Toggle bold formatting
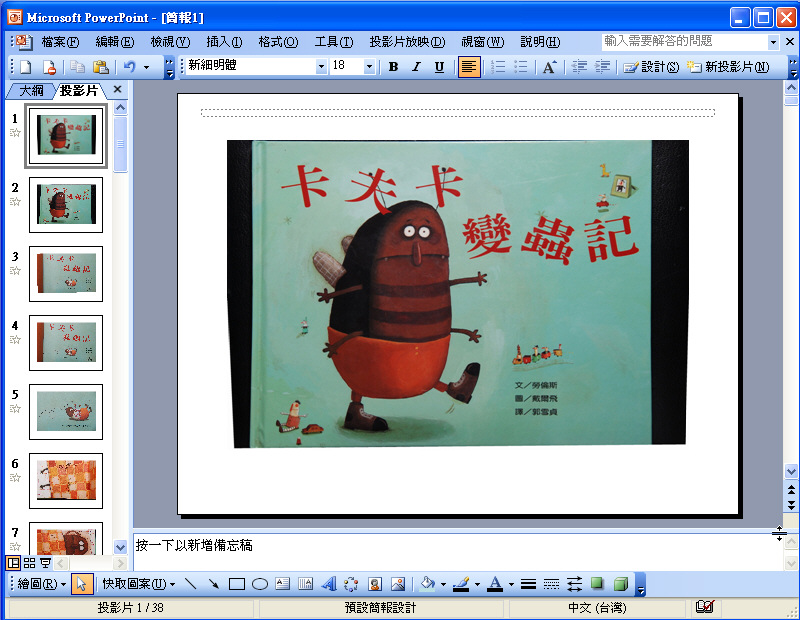 point(393,67)
